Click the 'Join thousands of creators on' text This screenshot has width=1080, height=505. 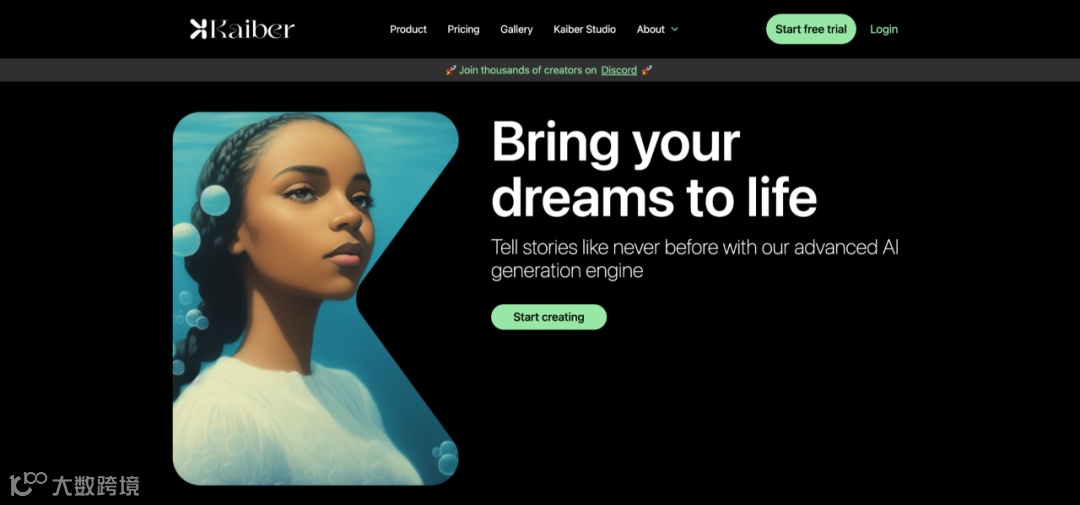[528, 70]
